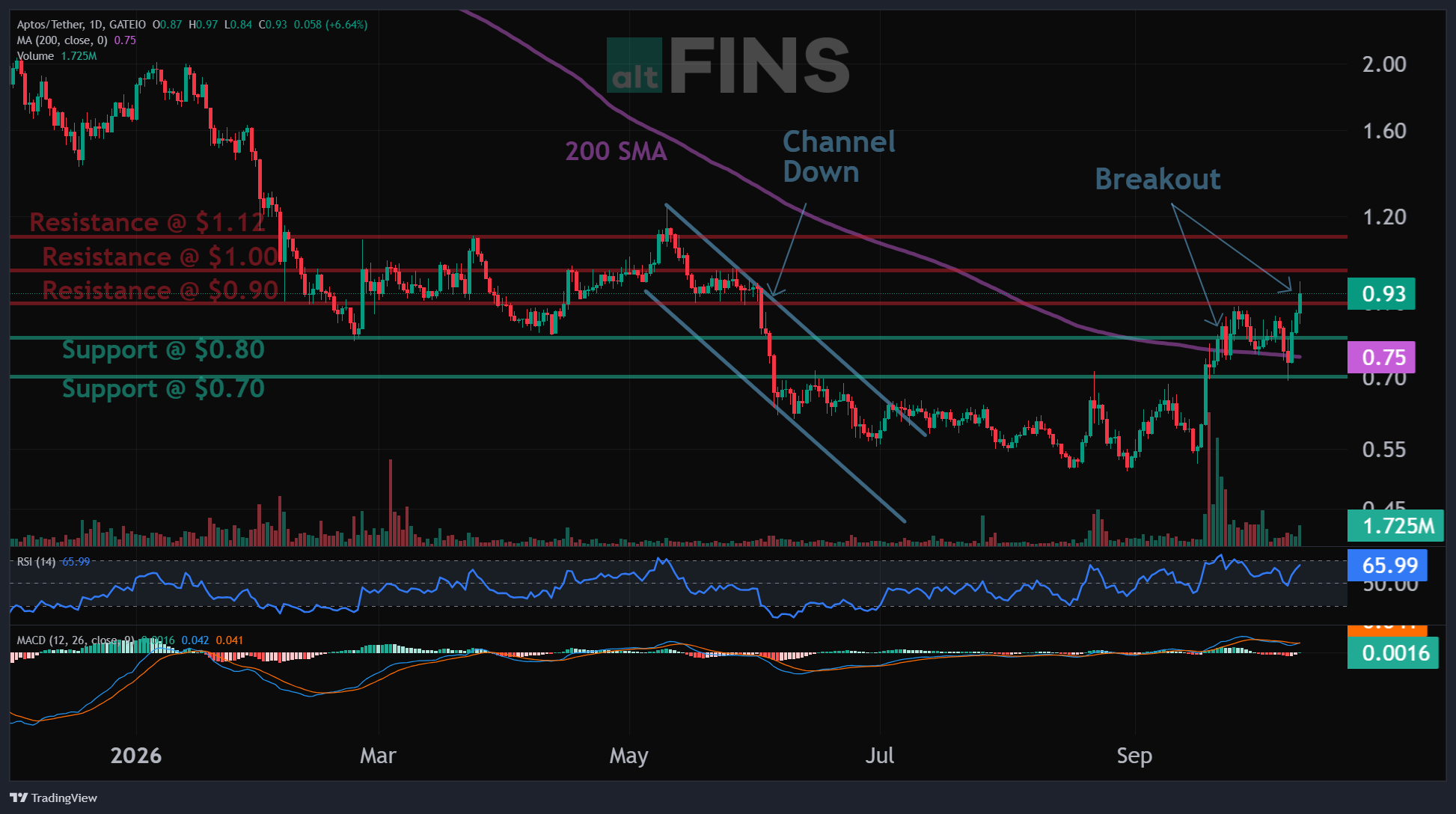
Task: Click the TradingView logo at bottom left
Action: point(53,798)
